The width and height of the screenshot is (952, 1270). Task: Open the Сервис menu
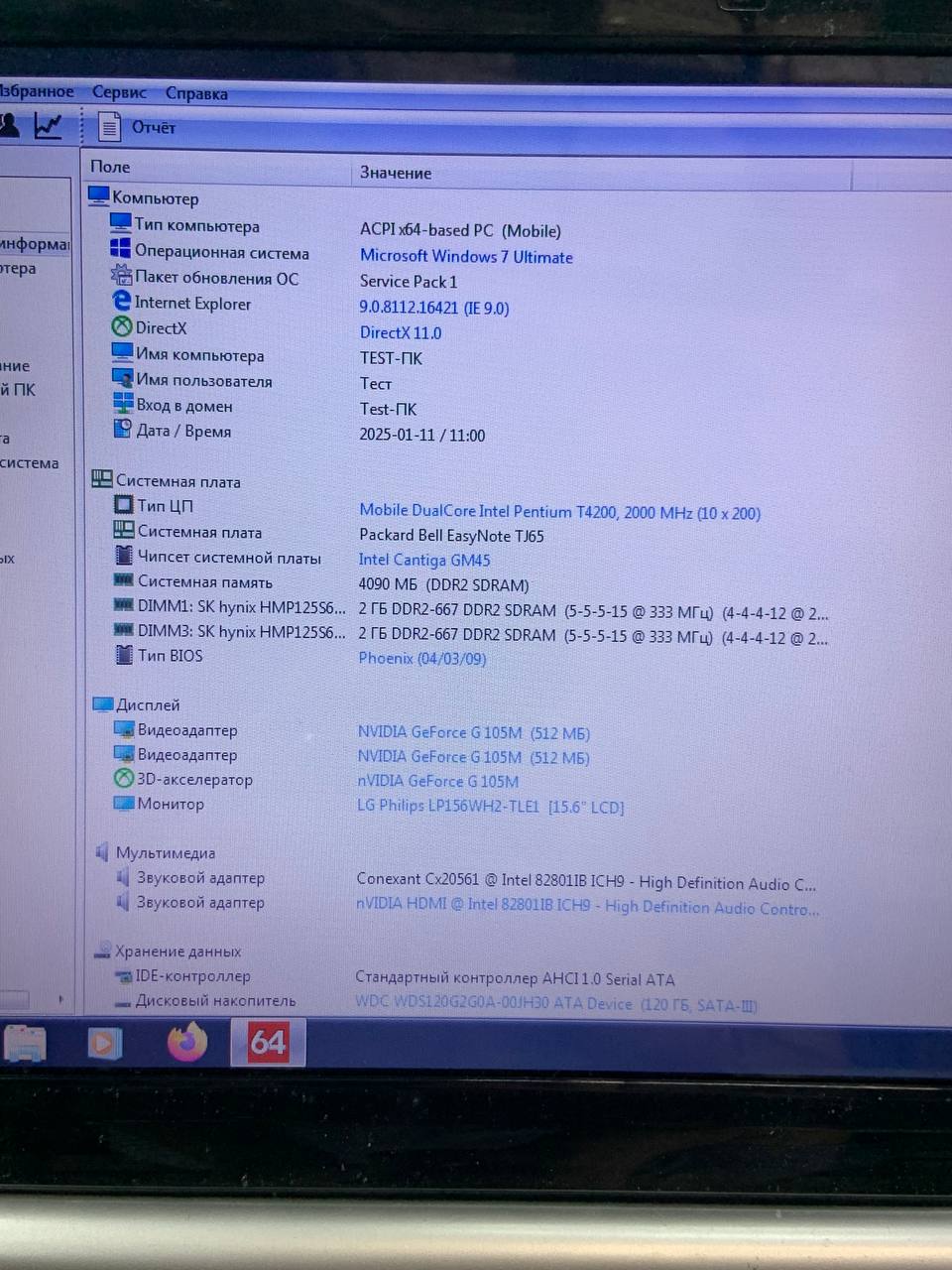(119, 92)
